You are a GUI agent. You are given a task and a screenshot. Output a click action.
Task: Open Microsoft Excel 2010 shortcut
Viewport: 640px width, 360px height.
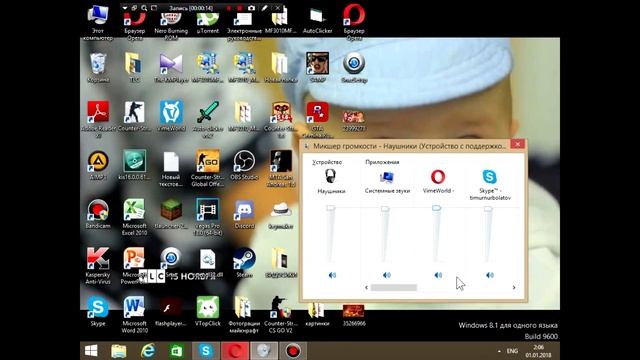tap(134, 217)
